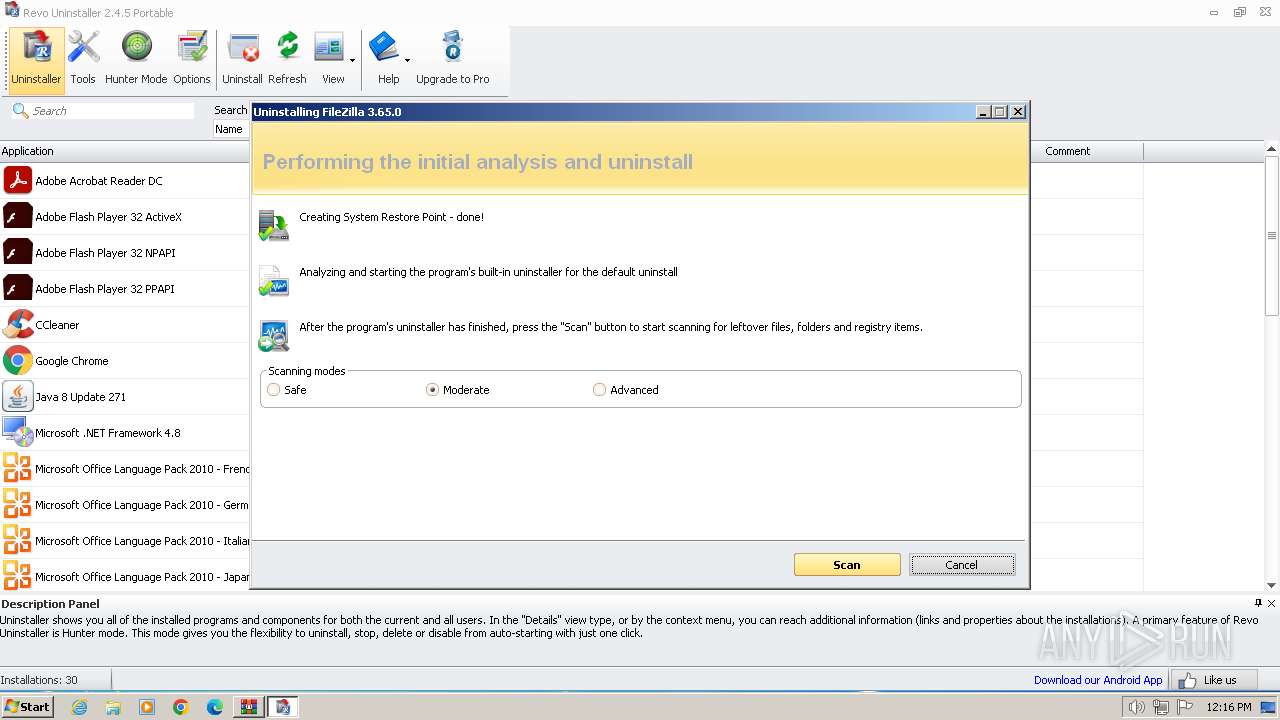Cancel the FileZilla uninstall dialog

coord(962,565)
